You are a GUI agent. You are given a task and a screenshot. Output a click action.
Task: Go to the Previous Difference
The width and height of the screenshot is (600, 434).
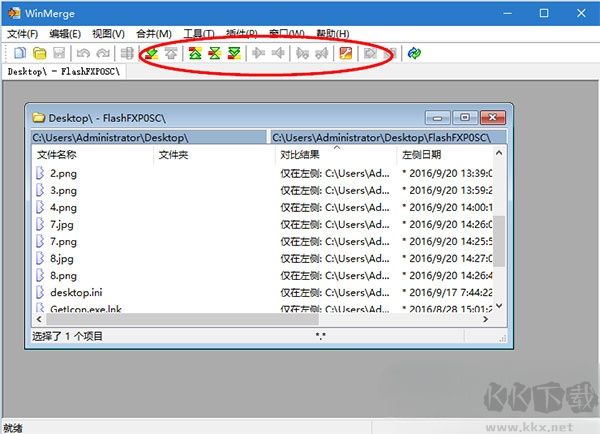pyautogui.click(x=171, y=53)
